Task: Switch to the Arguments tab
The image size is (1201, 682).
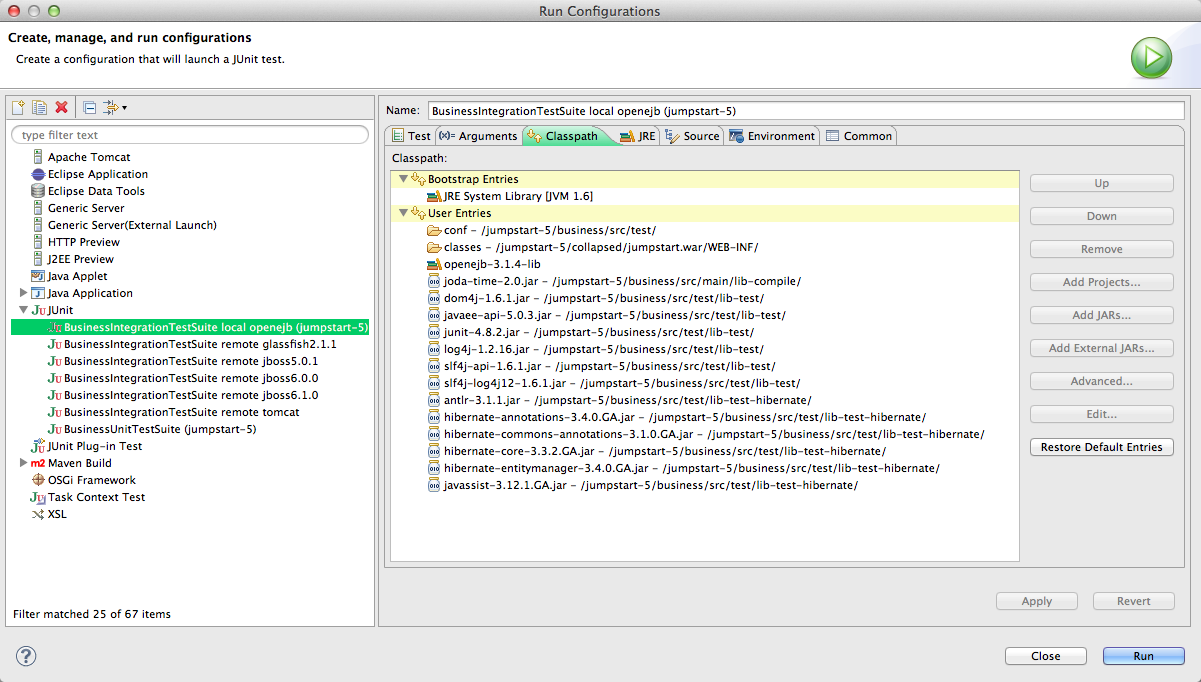Action: click(x=478, y=136)
